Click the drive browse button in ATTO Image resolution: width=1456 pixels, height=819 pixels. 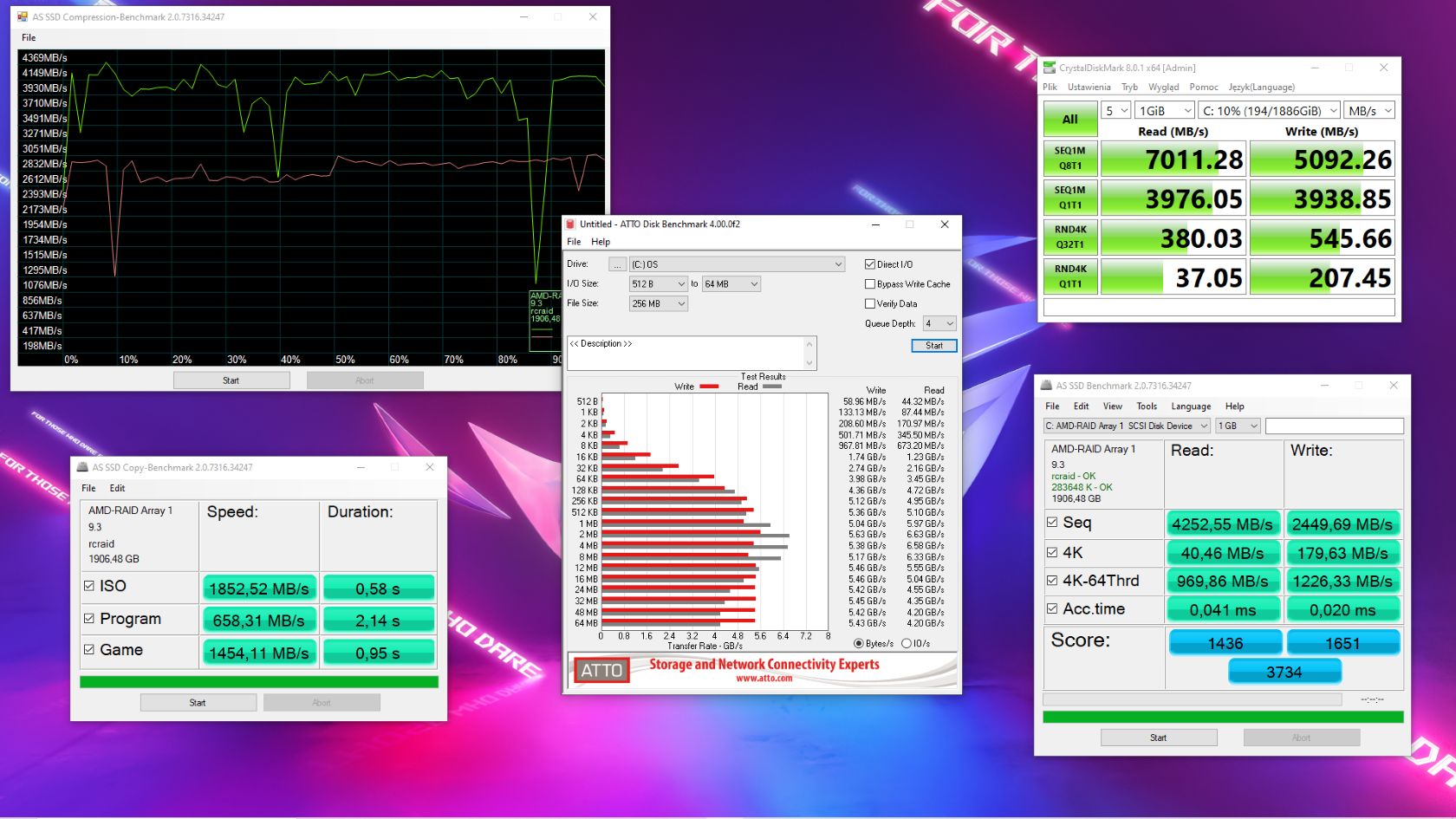pos(617,263)
